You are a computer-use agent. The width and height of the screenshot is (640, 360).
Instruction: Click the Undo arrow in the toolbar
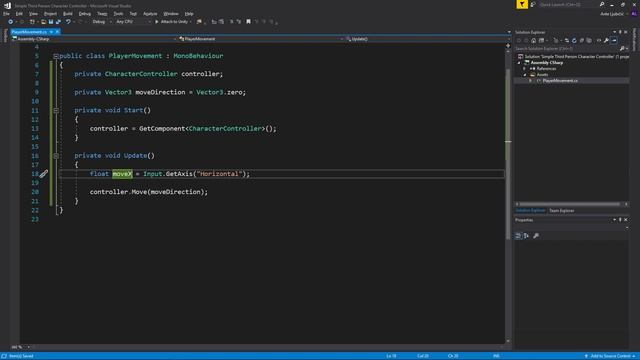click(68, 22)
